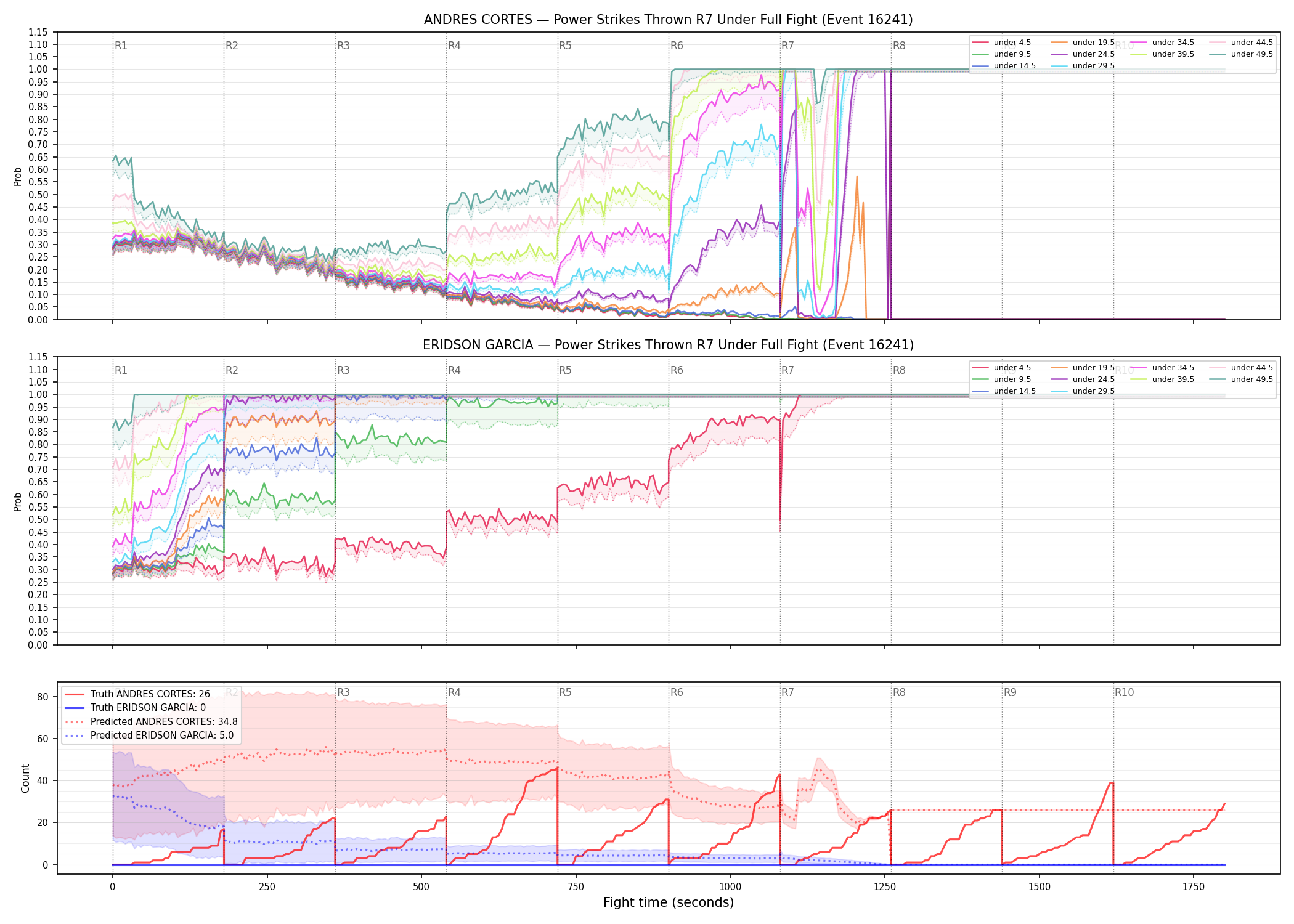Screen dimensions: 1294x924
Task: Click the 1000 tick label on the bottom x-axis
Action: [x=730, y=887]
